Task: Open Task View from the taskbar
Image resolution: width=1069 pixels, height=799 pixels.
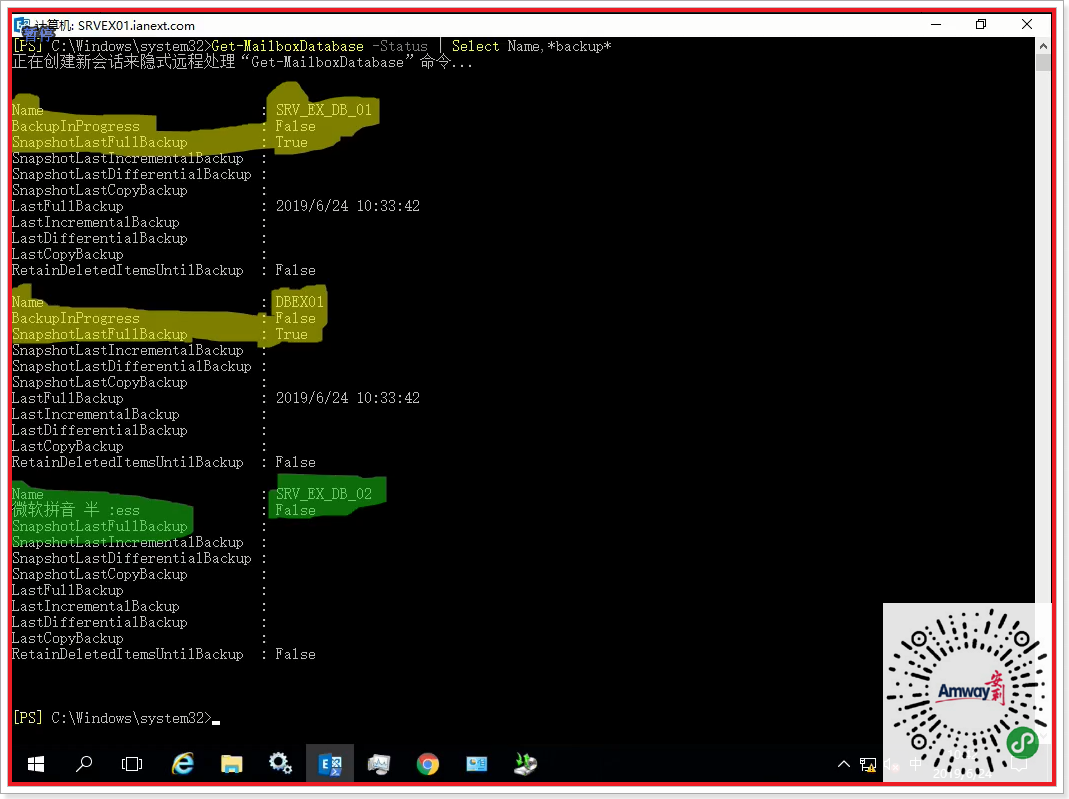Action: tap(132, 764)
